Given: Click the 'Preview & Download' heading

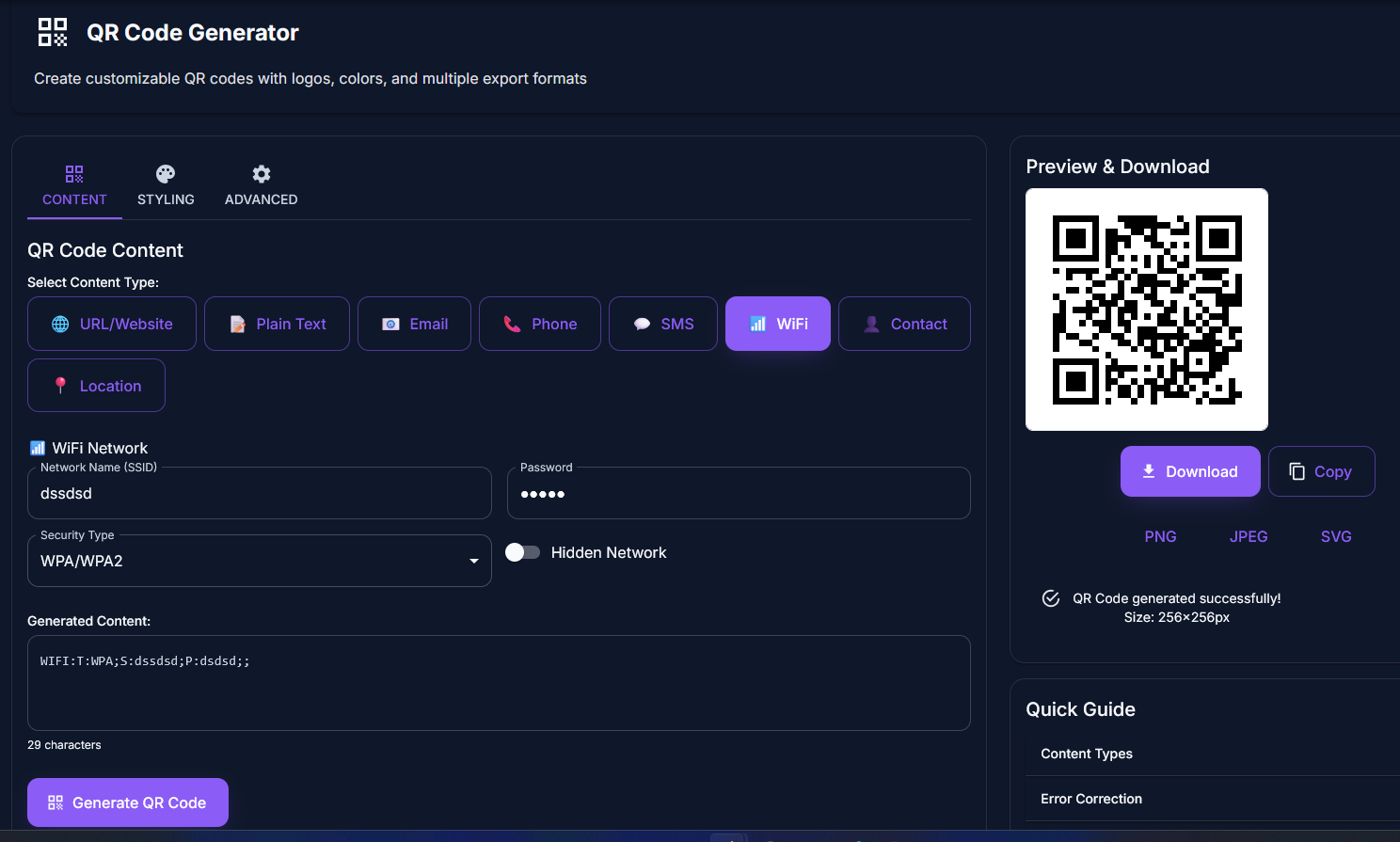Looking at the screenshot, I should (1118, 167).
